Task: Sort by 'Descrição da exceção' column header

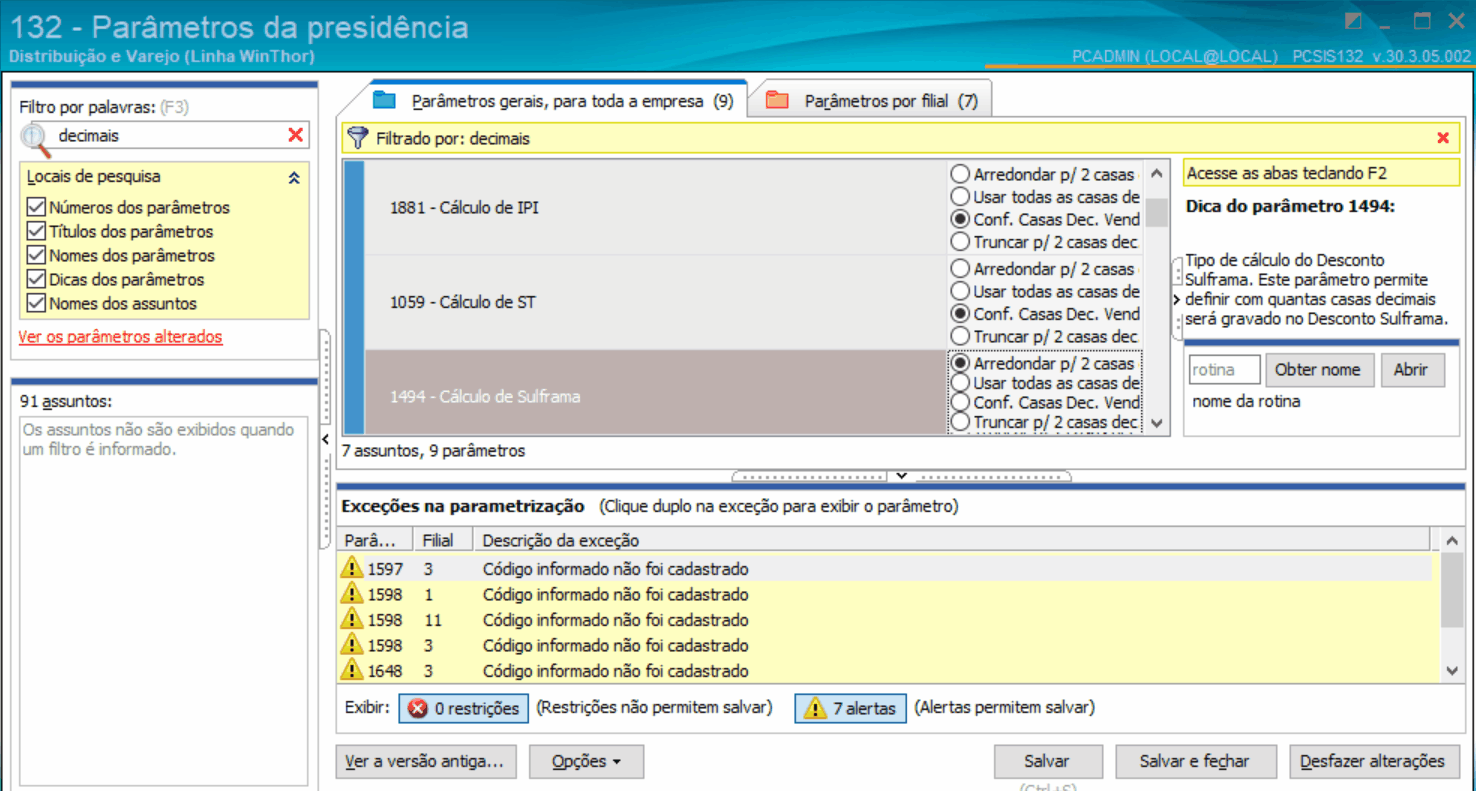Action: [x=952, y=540]
